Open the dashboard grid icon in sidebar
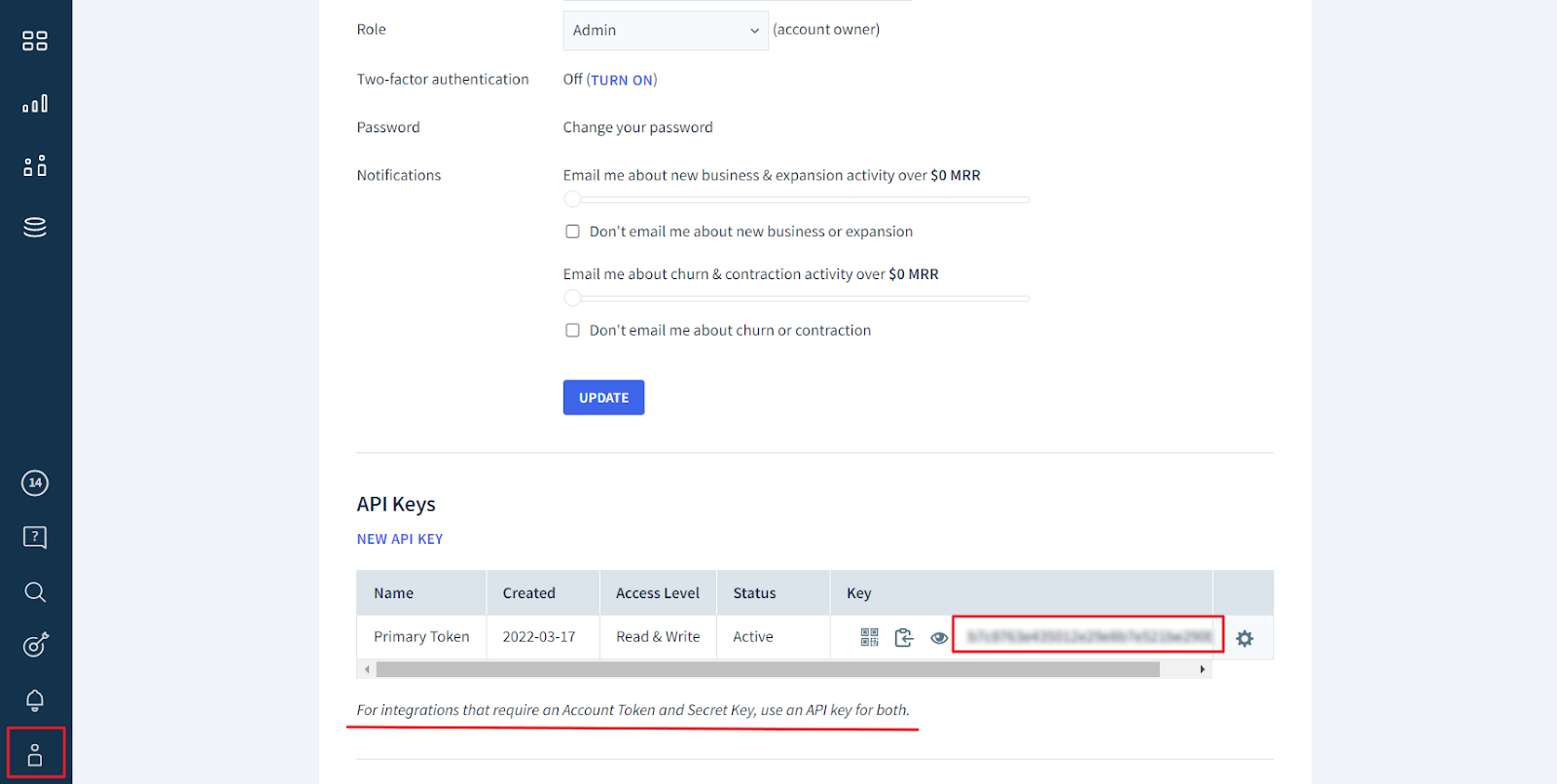Screen dimensions: 1557x784 pyautogui.click(x=35, y=41)
